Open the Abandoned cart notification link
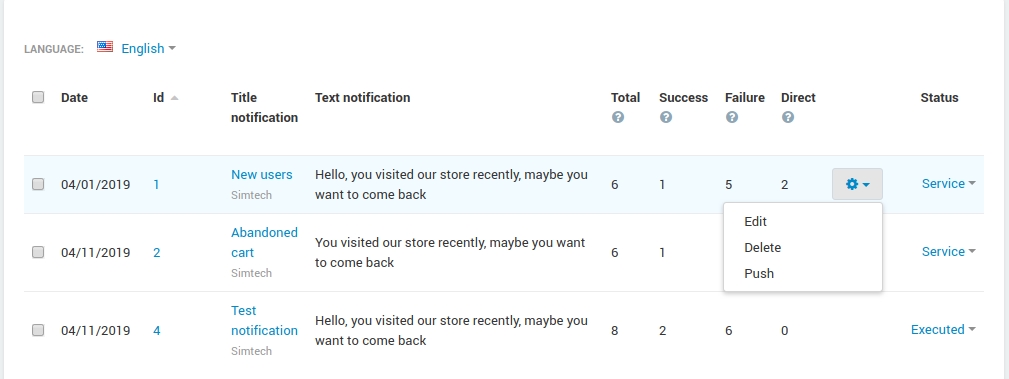Viewport: 1009px width, 379px height. tap(264, 243)
